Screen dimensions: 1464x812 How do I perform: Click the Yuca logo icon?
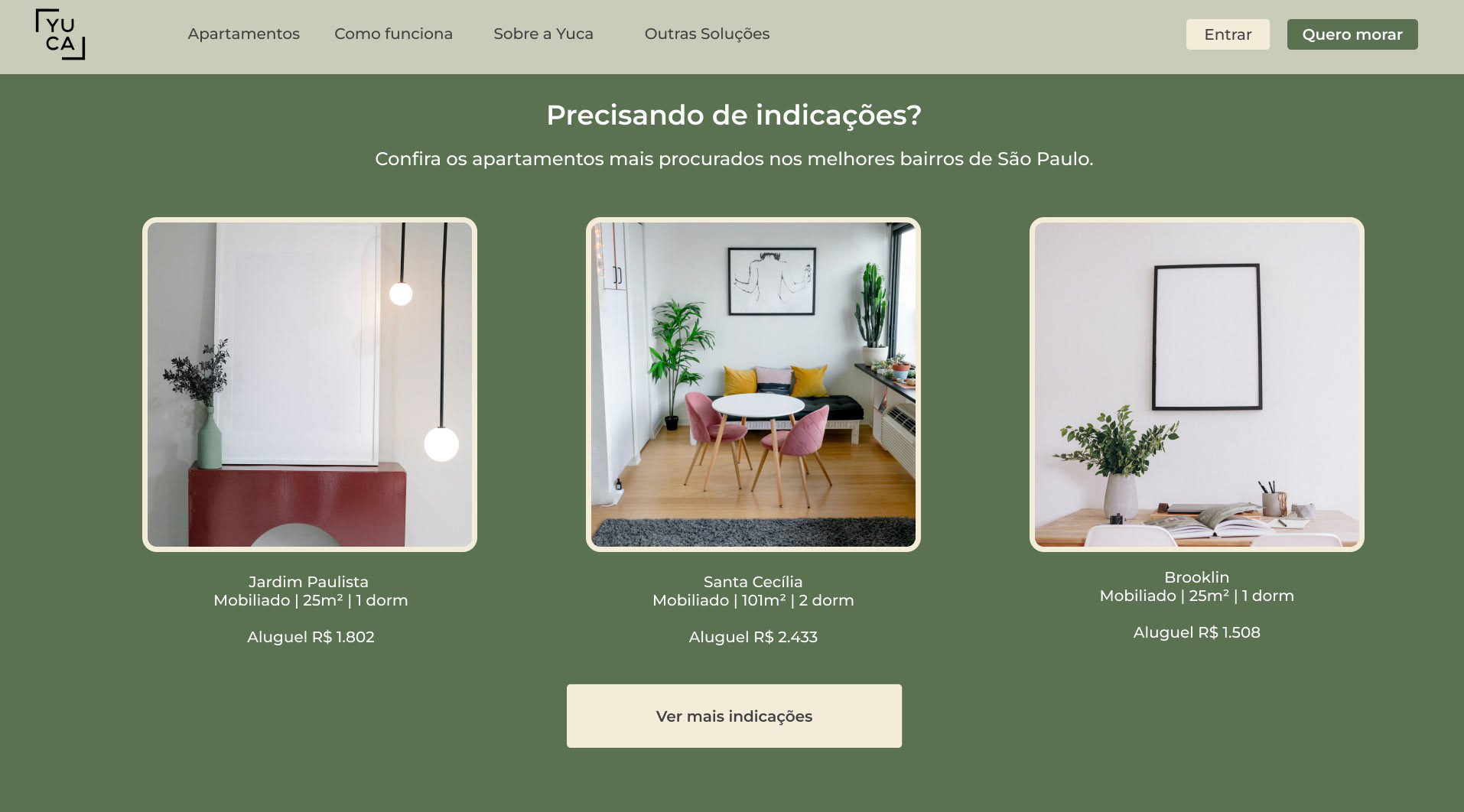coord(60,34)
